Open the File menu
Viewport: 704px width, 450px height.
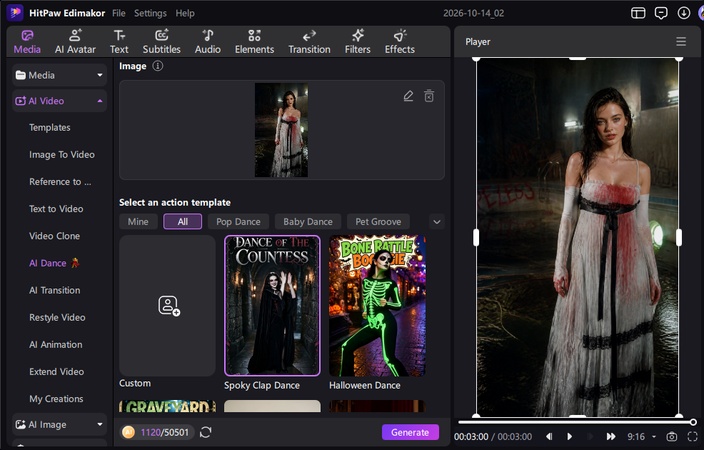coord(119,13)
